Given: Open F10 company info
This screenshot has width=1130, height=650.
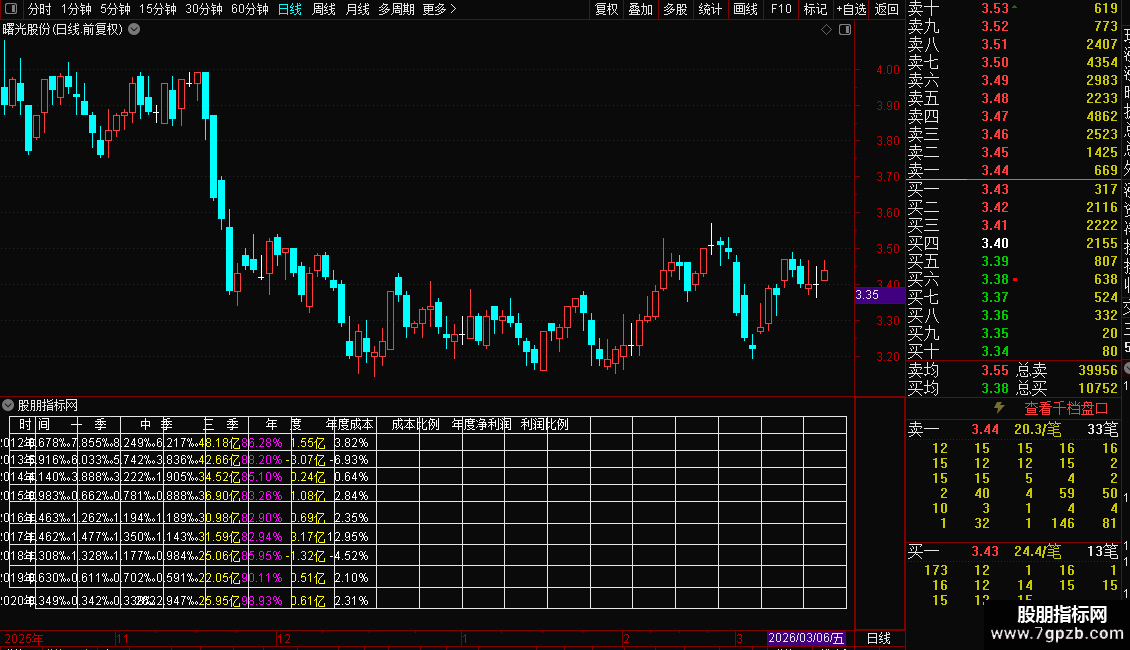Looking at the screenshot, I should (x=781, y=9).
